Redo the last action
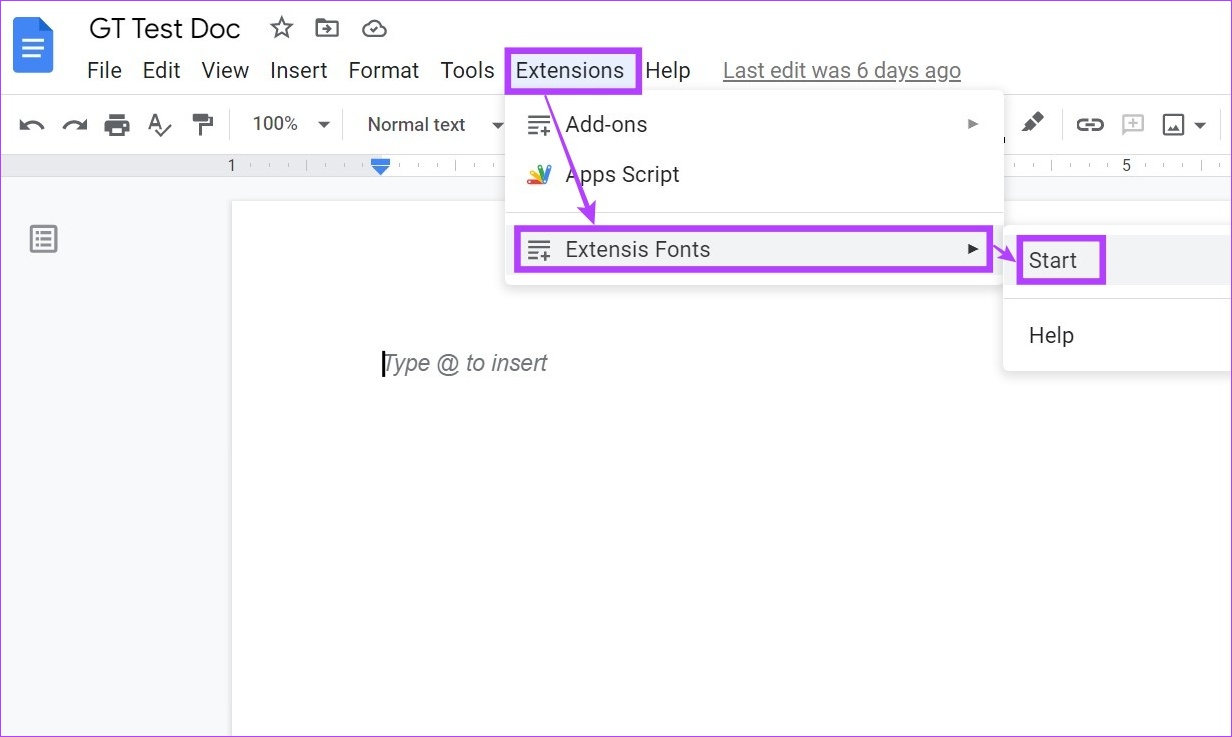 pyautogui.click(x=75, y=125)
